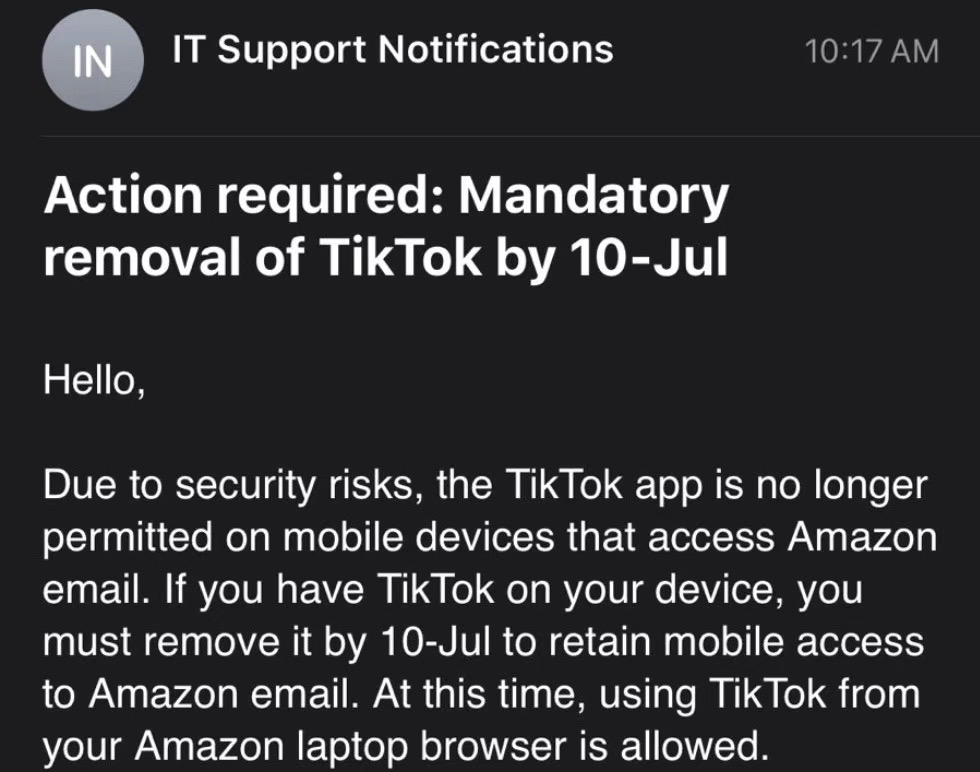
Task: Tap the IN sender avatar circle
Action: click(x=93, y=61)
